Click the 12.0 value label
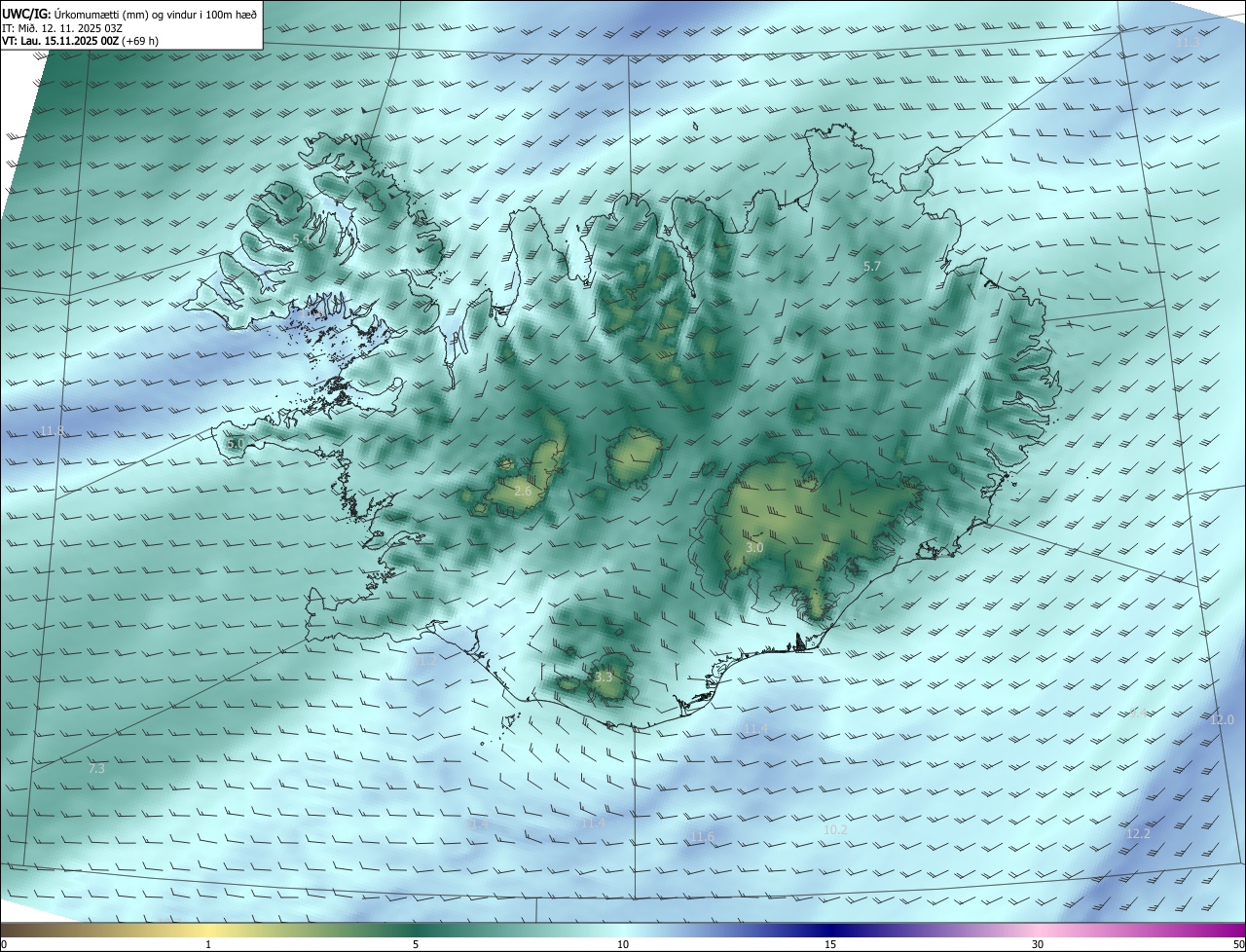This screenshot has width=1246, height=952. (1222, 719)
